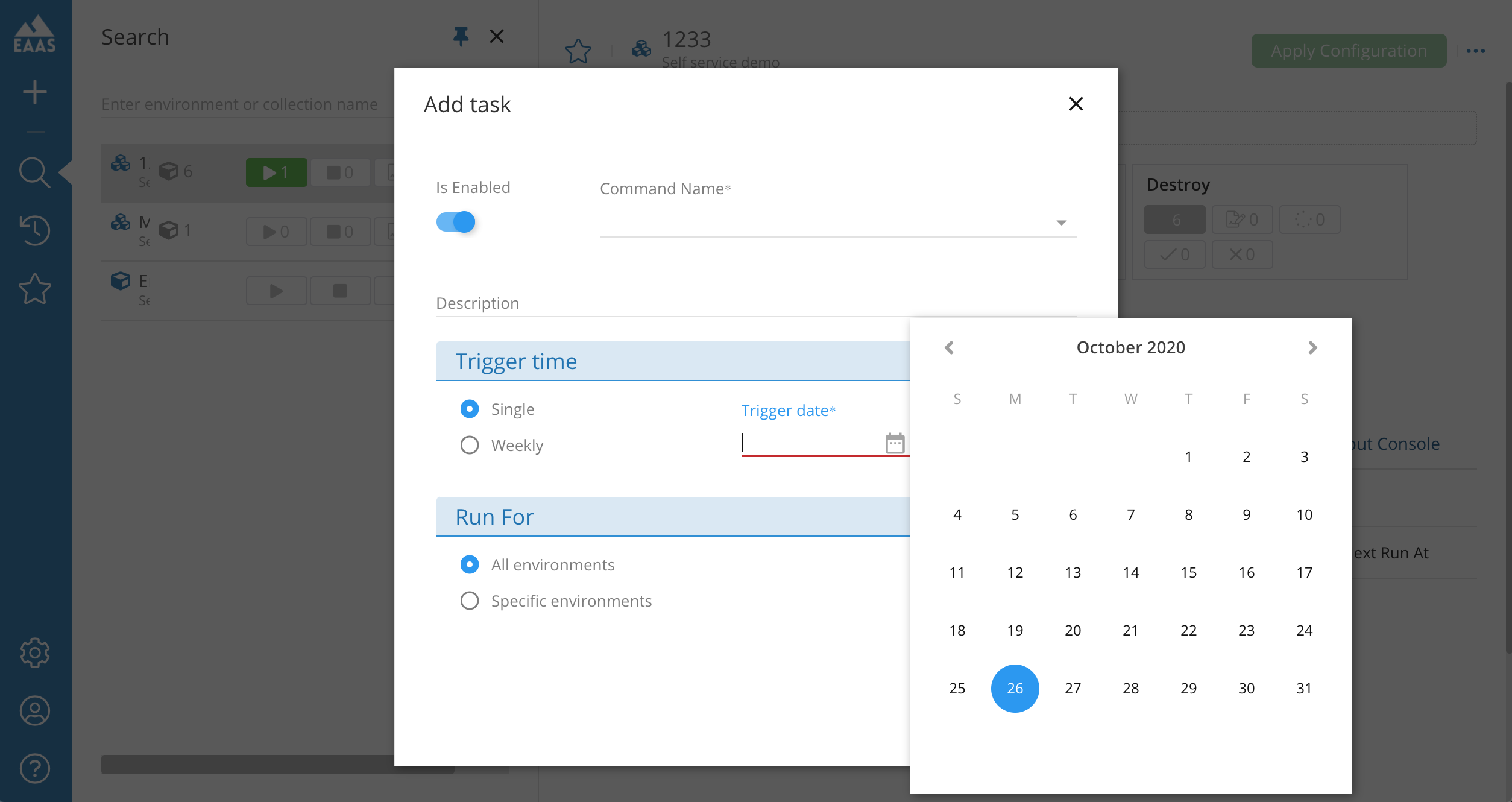Open the history icon in the sidebar
Viewport: 1512px width, 802px height.
(35, 230)
